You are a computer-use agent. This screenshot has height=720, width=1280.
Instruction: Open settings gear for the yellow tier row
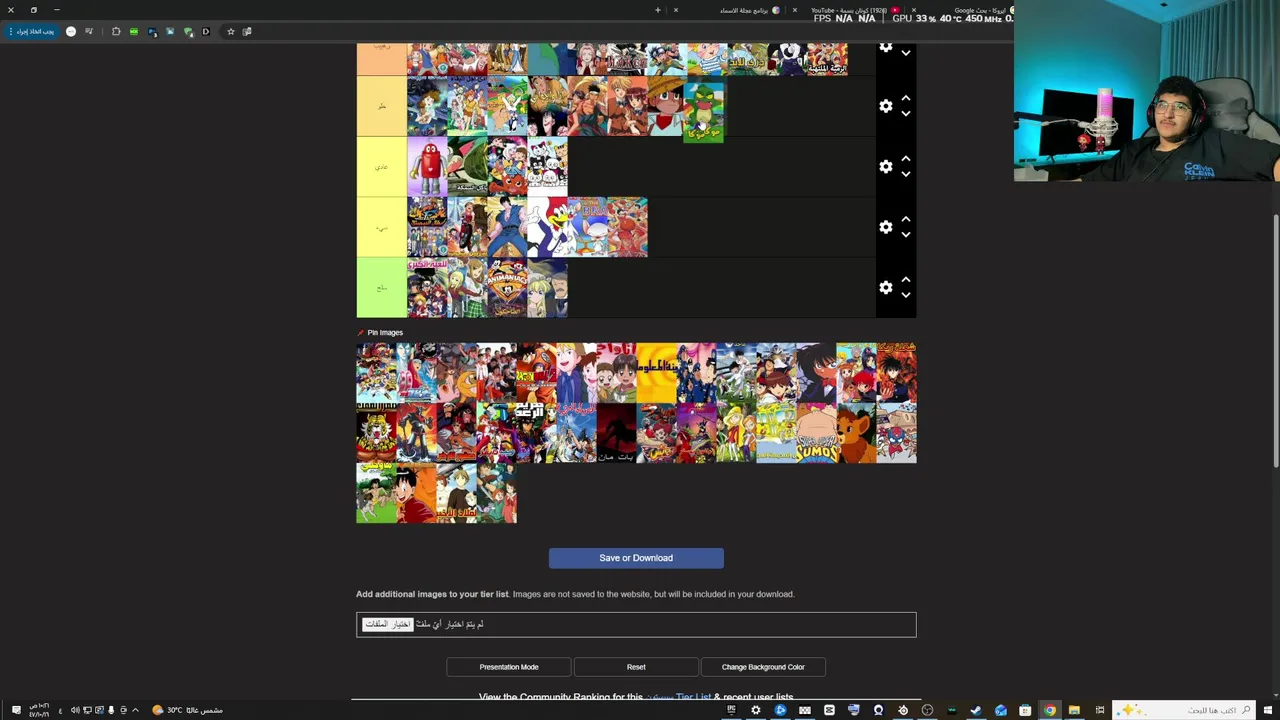[885, 166]
